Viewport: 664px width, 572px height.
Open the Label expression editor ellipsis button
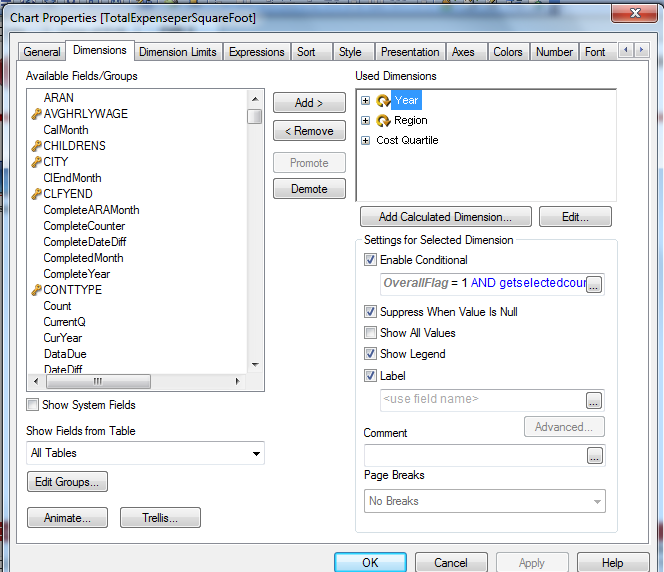pyautogui.click(x=594, y=401)
